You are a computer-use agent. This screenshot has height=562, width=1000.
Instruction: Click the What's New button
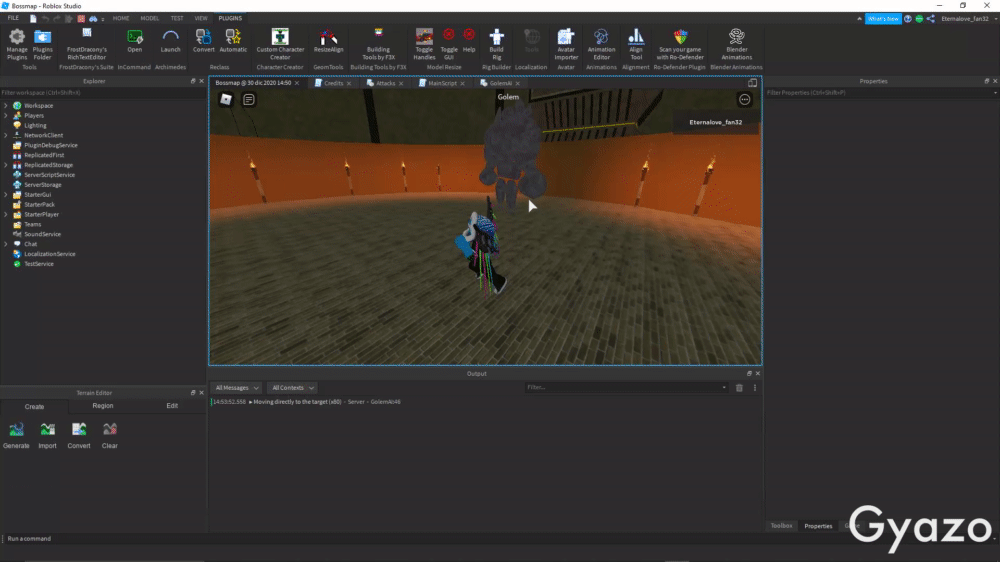(x=883, y=18)
